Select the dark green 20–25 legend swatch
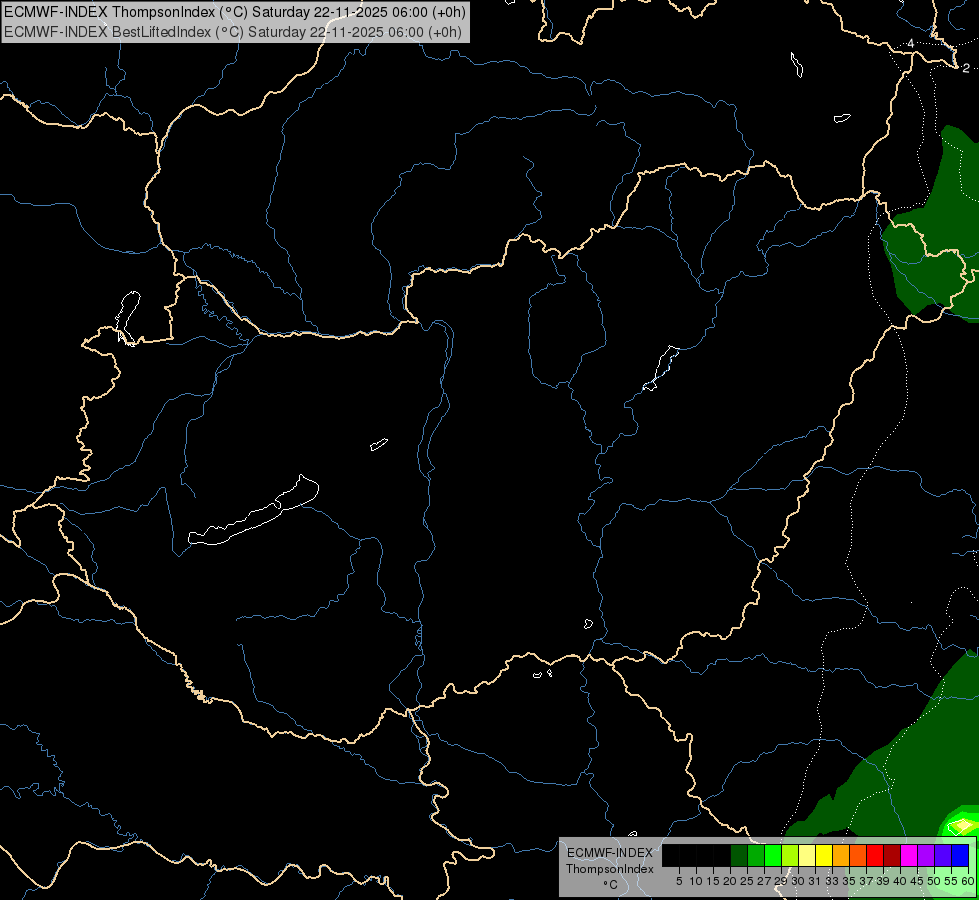The height and width of the screenshot is (900, 979). tap(739, 855)
